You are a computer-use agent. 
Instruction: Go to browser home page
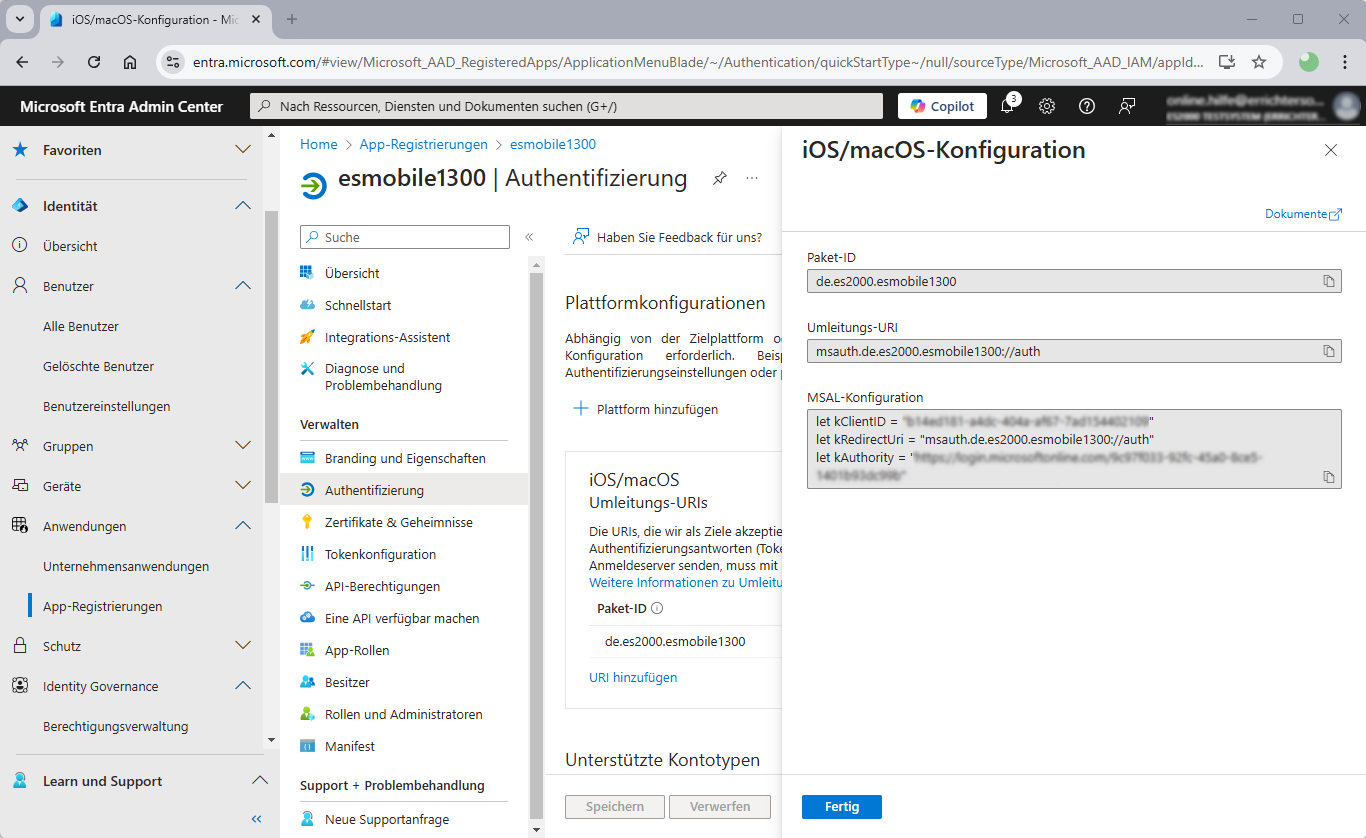tap(130, 62)
